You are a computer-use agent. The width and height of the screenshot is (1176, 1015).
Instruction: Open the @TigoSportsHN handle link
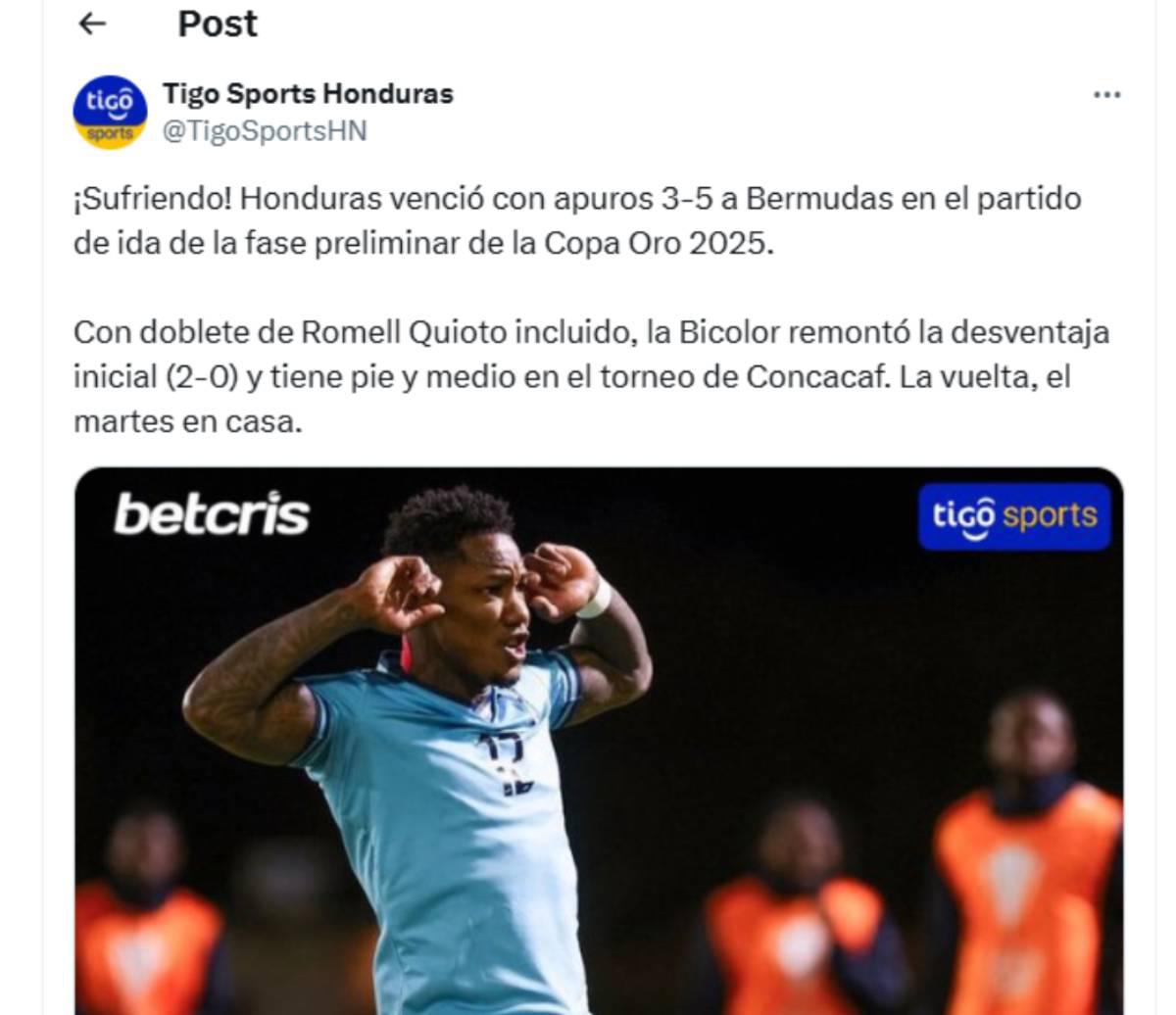point(265,131)
